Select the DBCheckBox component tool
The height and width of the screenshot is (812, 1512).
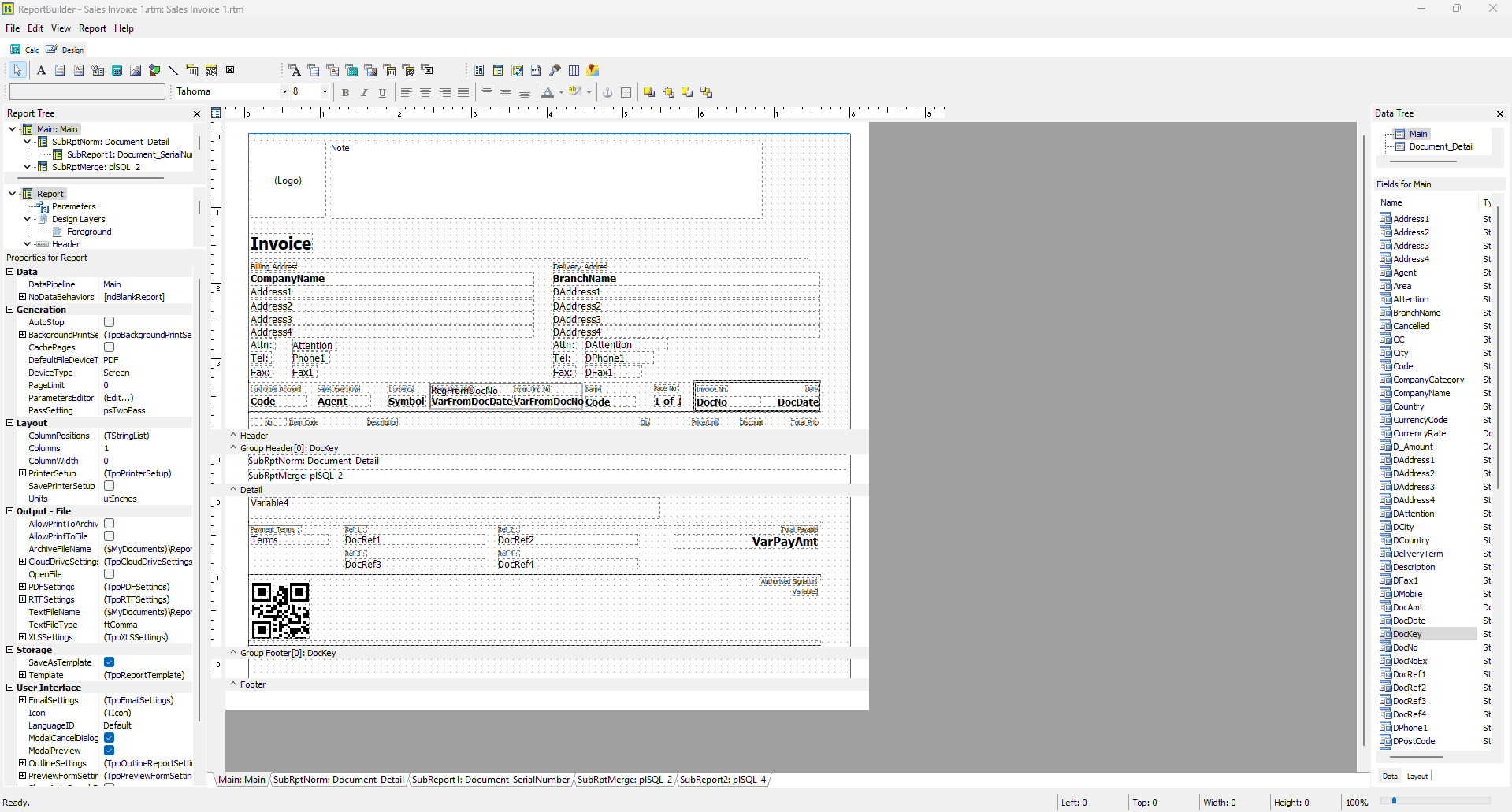click(427, 70)
